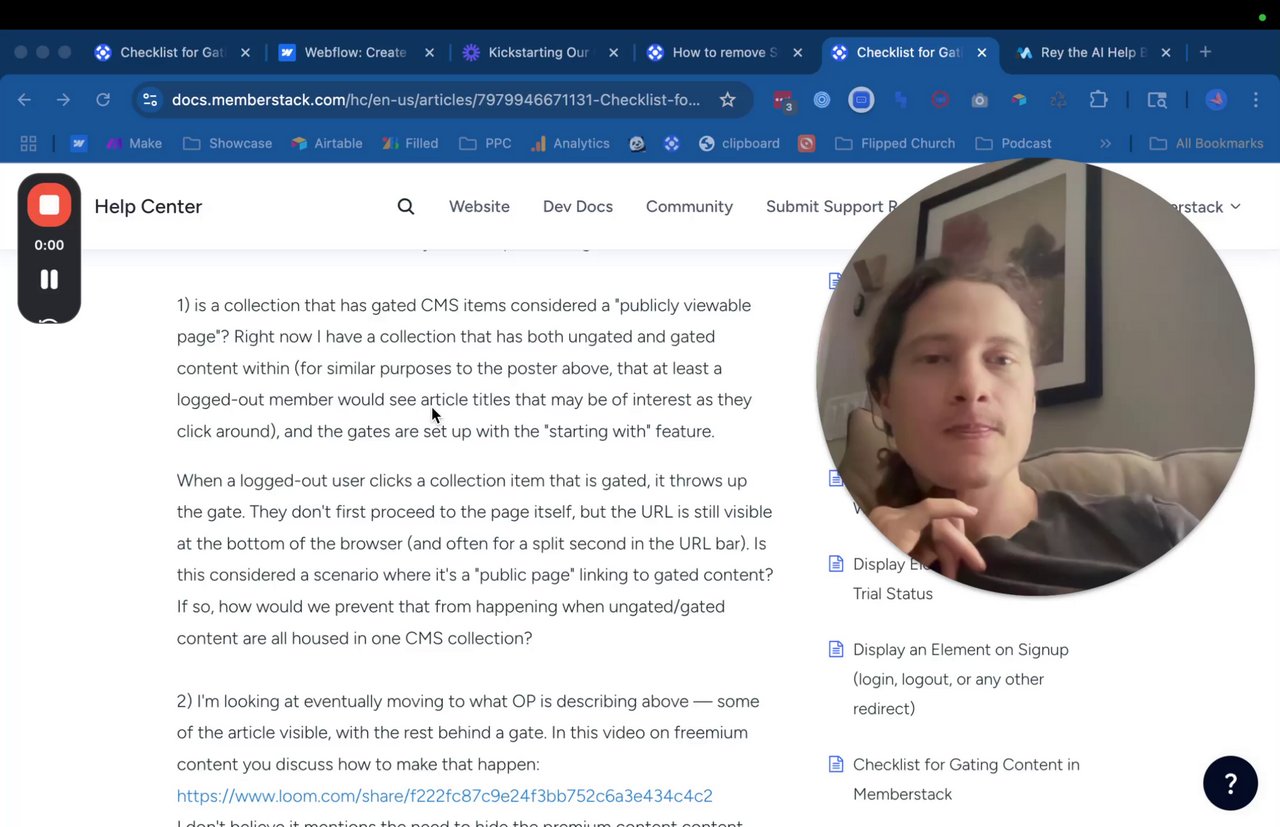Open the Checklist for Gating Content sidebar article
This screenshot has height=827, width=1280.
pos(966,779)
